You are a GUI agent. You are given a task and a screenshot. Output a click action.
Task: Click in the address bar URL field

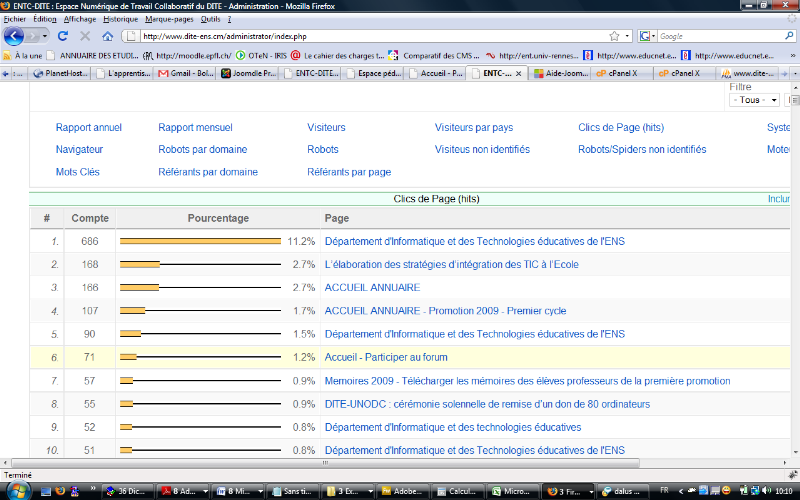point(370,36)
